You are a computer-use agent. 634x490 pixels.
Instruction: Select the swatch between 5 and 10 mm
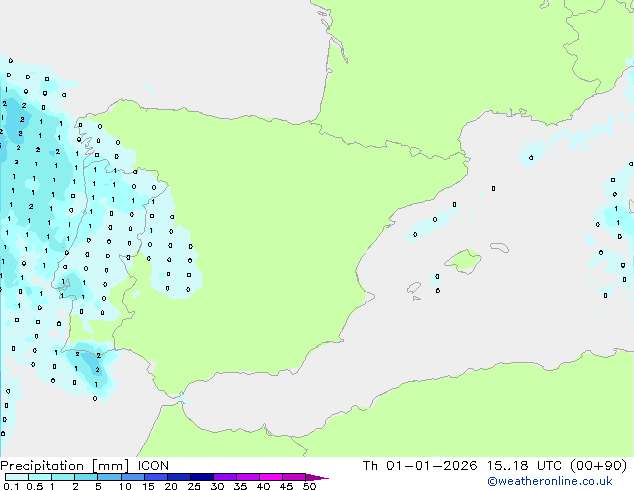110,477
